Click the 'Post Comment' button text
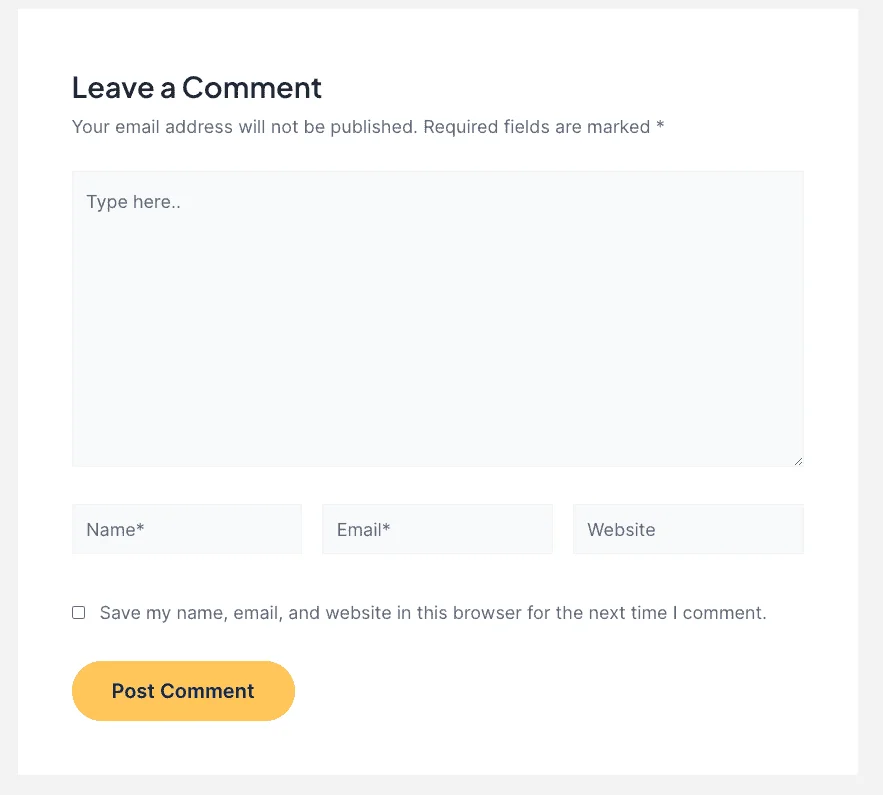Image resolution: width=883 pixels, height=795 pixels. (183, 691)
